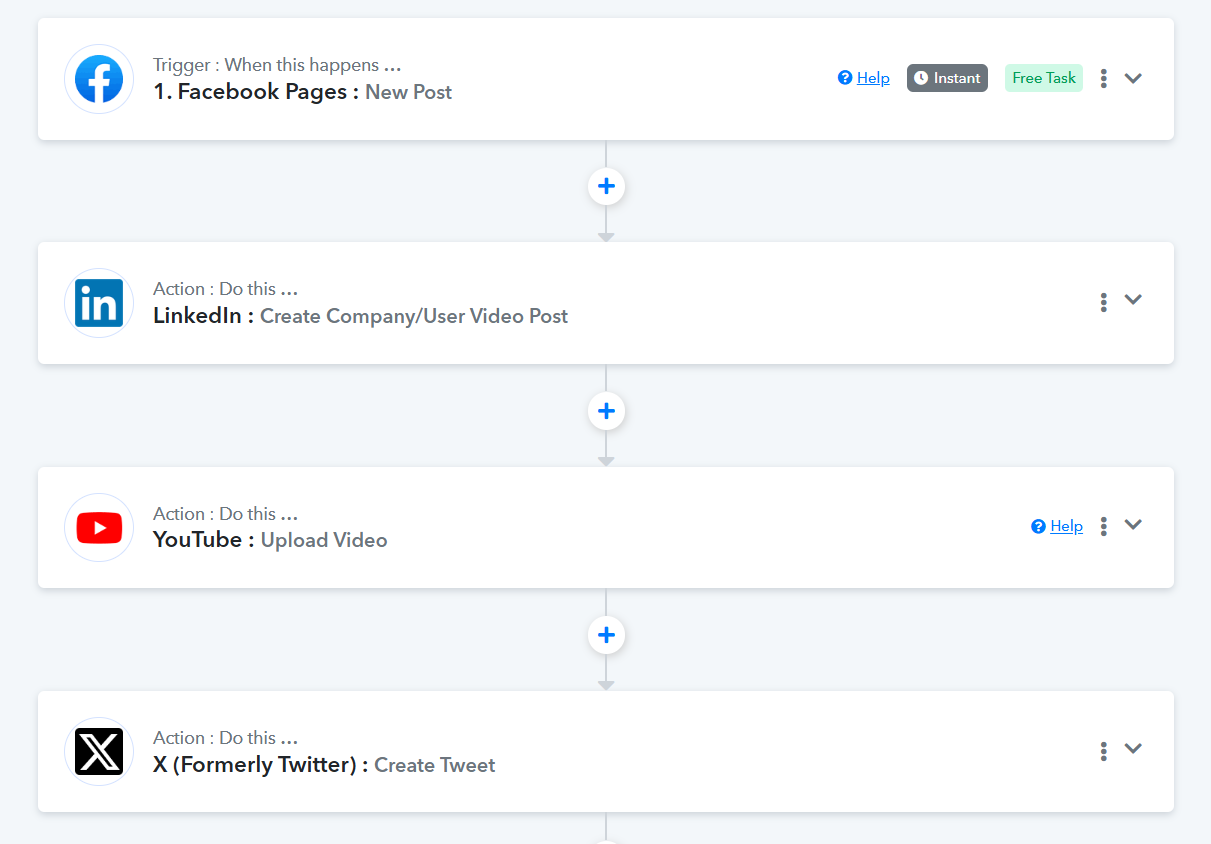
Task: Open three-dot menu for YouTube step
Action: pyautogui.click(x=1103, y=526)
